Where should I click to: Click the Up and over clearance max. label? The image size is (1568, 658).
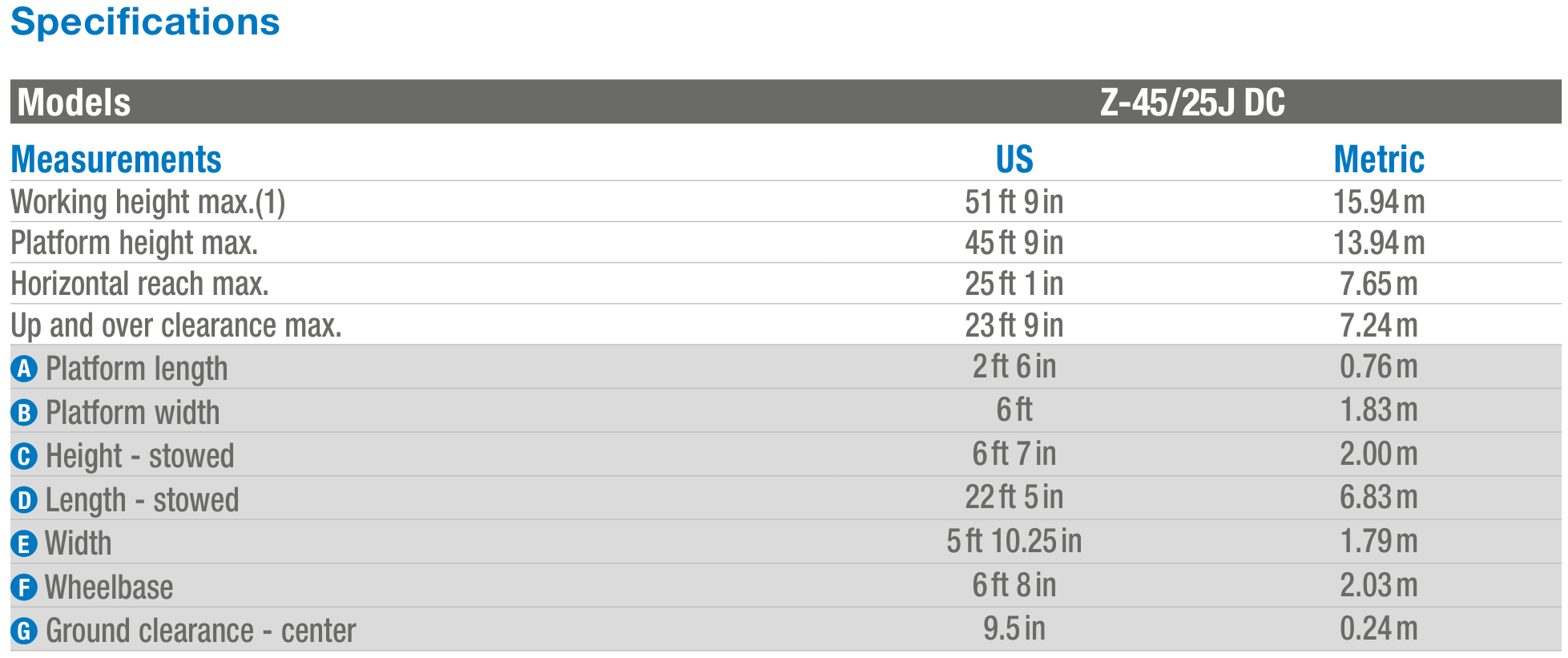(176, 325)
